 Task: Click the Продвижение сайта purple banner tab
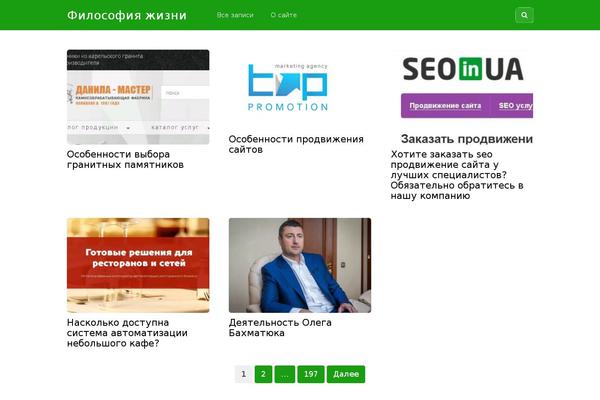tap(445, 106)
